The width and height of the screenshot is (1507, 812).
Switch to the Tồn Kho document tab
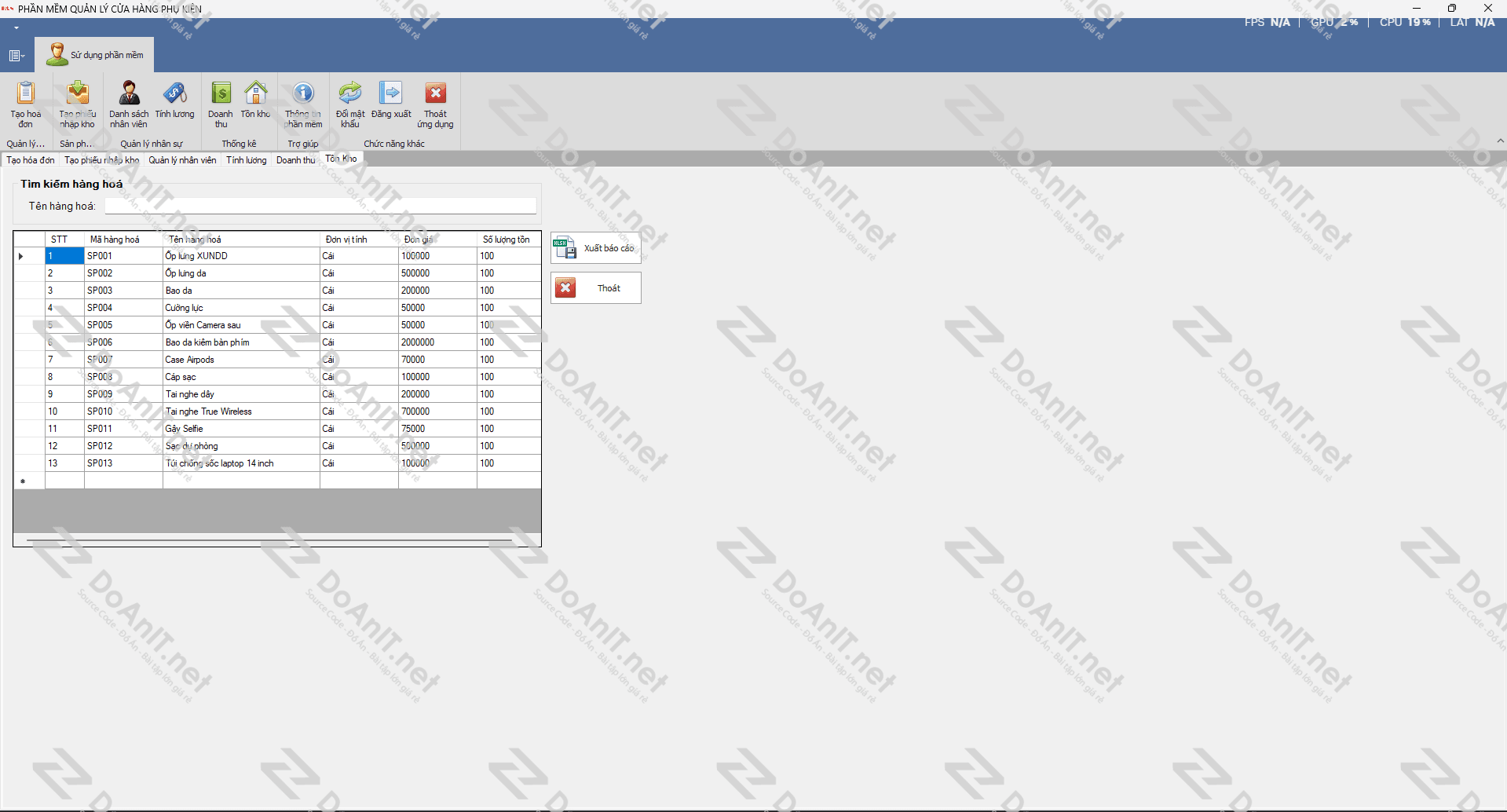(x=341, y=159)
